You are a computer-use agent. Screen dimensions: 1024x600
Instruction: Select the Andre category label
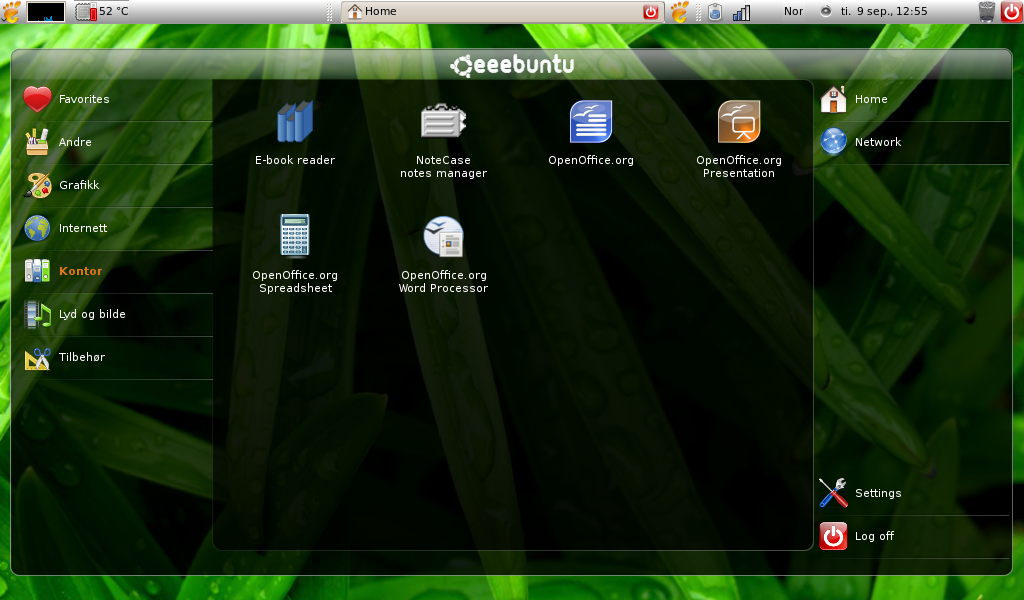(x=75, y=142)
